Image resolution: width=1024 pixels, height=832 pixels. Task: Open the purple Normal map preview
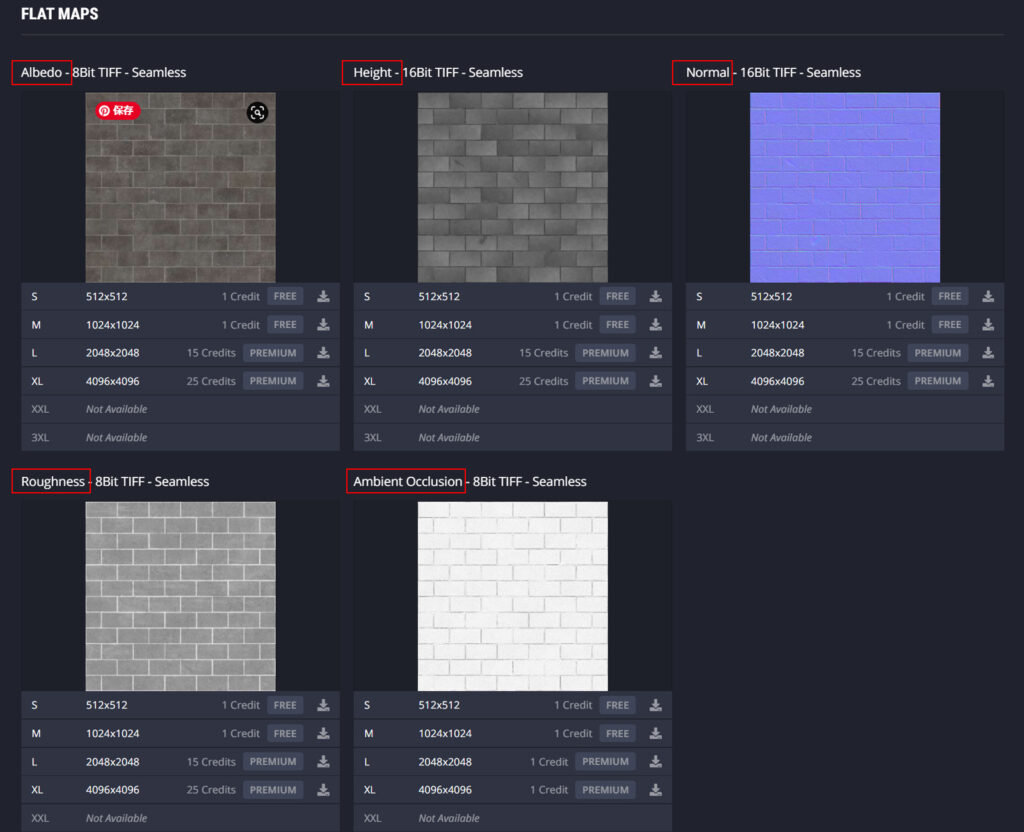point(845,187)
